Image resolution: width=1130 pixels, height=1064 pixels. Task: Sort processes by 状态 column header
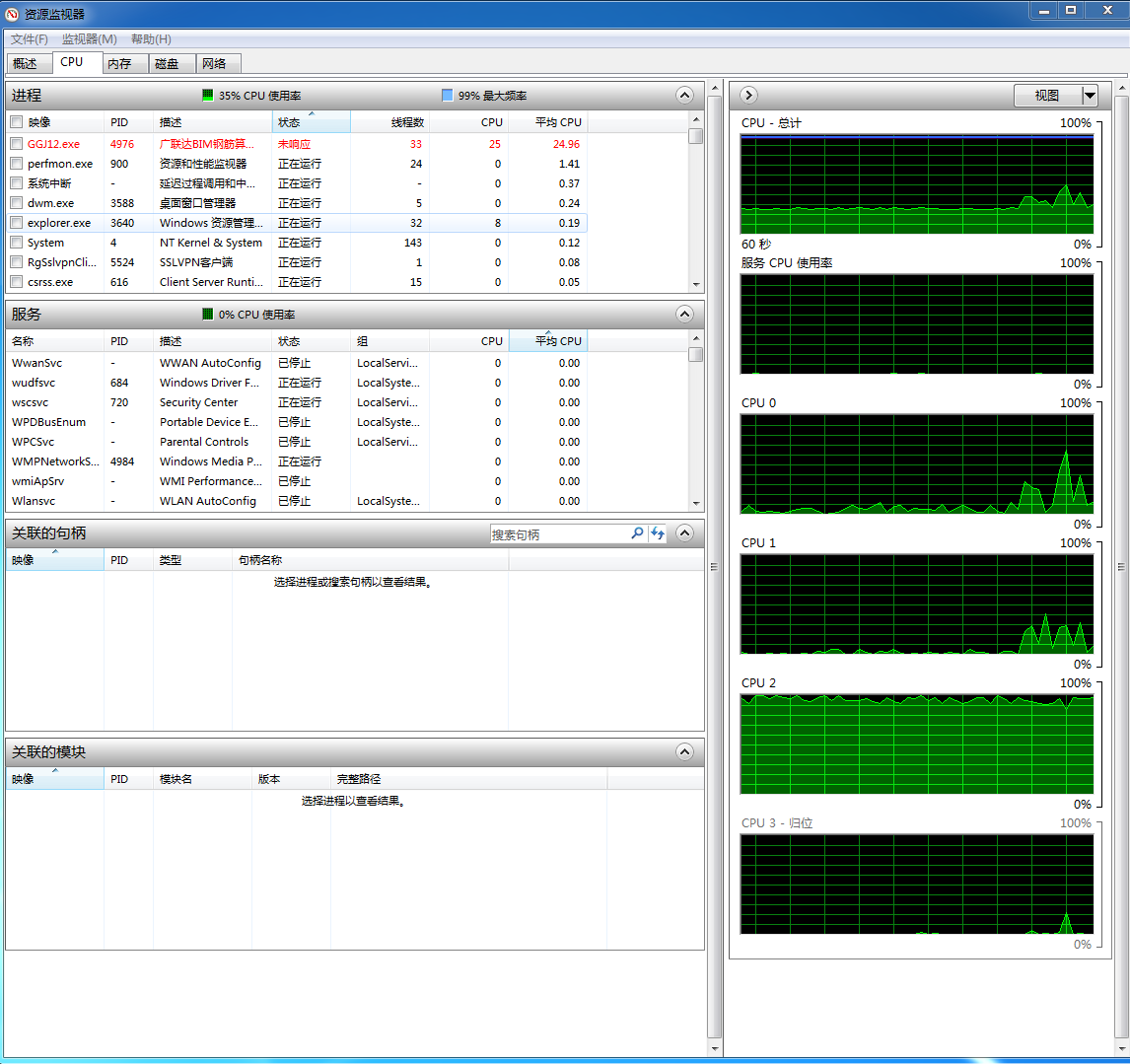pos(311,122)
